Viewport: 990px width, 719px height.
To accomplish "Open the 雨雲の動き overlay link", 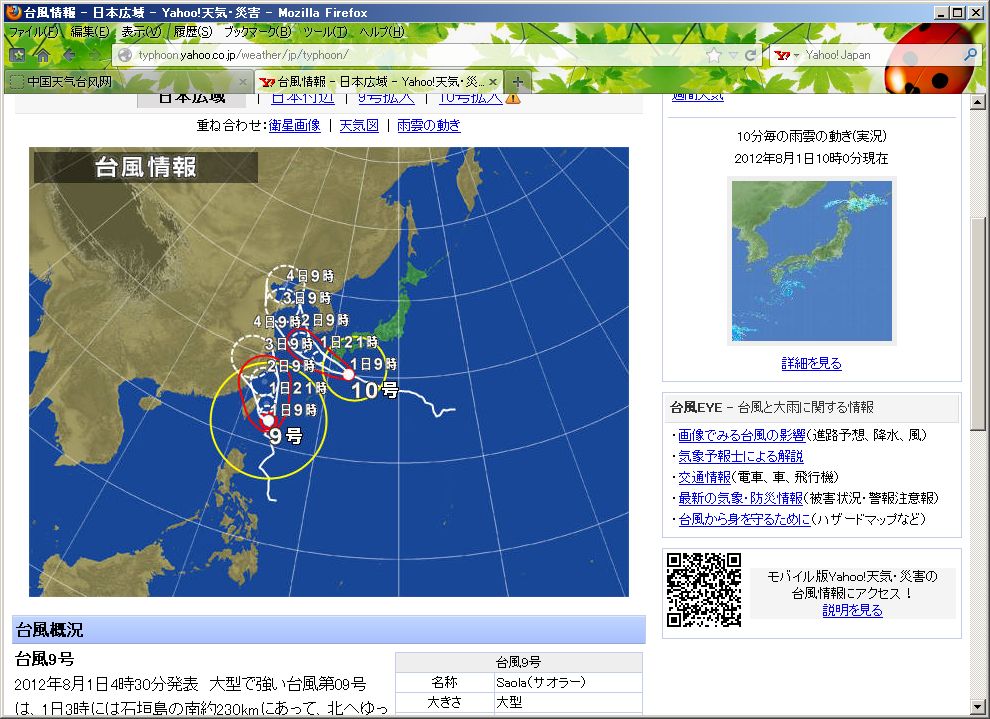I will [x=429, y=126].
